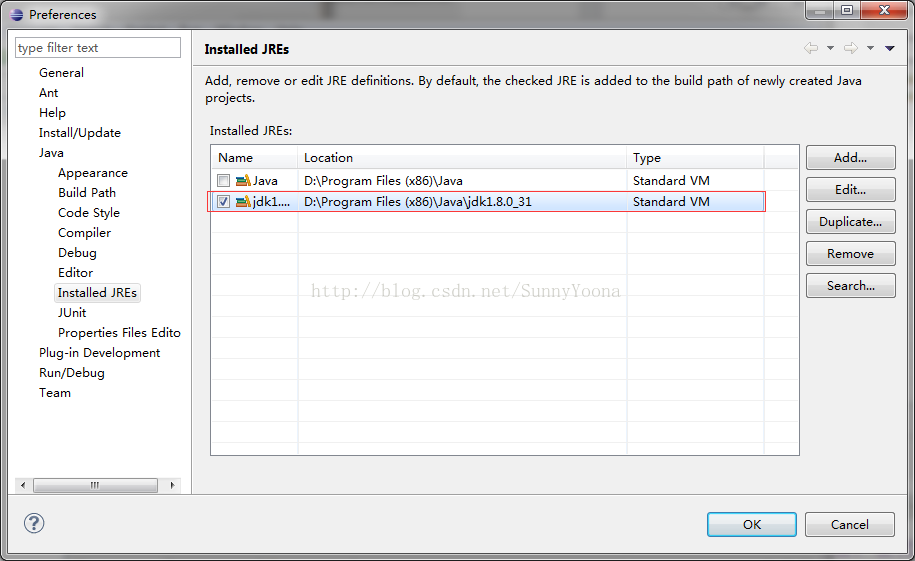
Task: Click the Duplicate... button
Action: click(850, 222)
